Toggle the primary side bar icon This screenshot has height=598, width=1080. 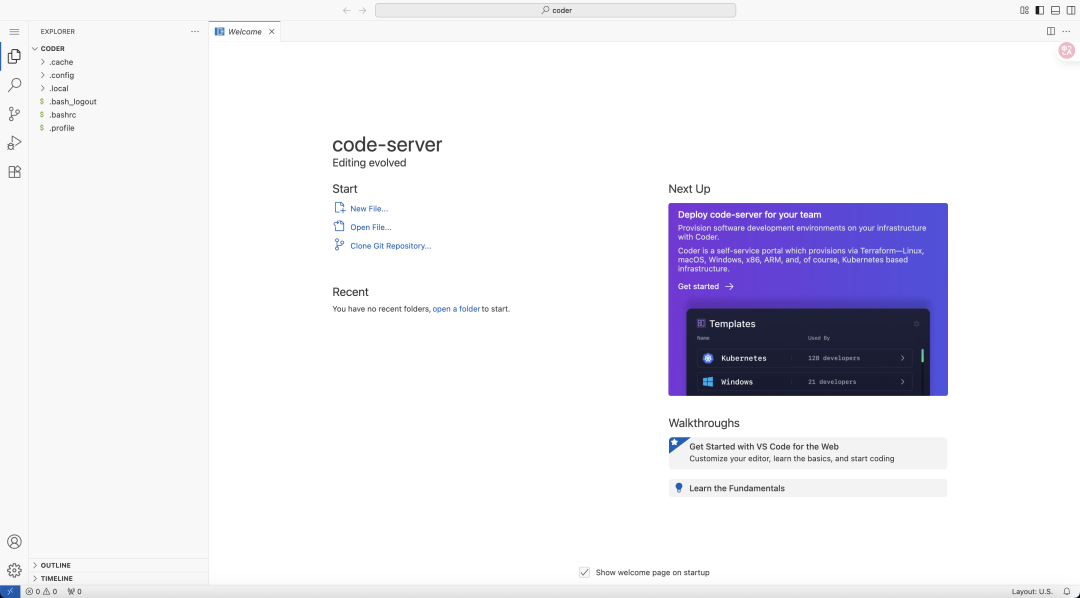(x=1039, y=10)
